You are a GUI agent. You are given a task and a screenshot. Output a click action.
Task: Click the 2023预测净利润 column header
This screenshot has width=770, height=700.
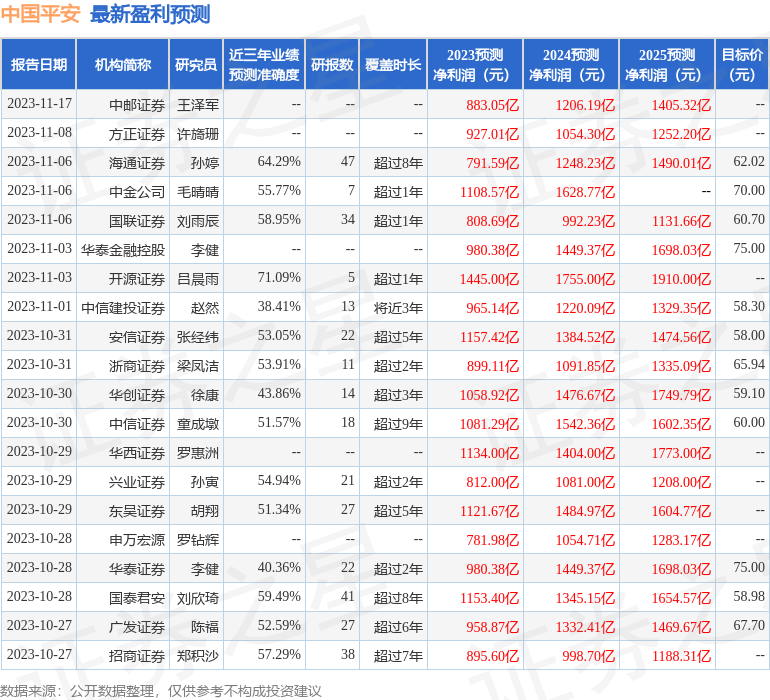click(x=475, y=64)
